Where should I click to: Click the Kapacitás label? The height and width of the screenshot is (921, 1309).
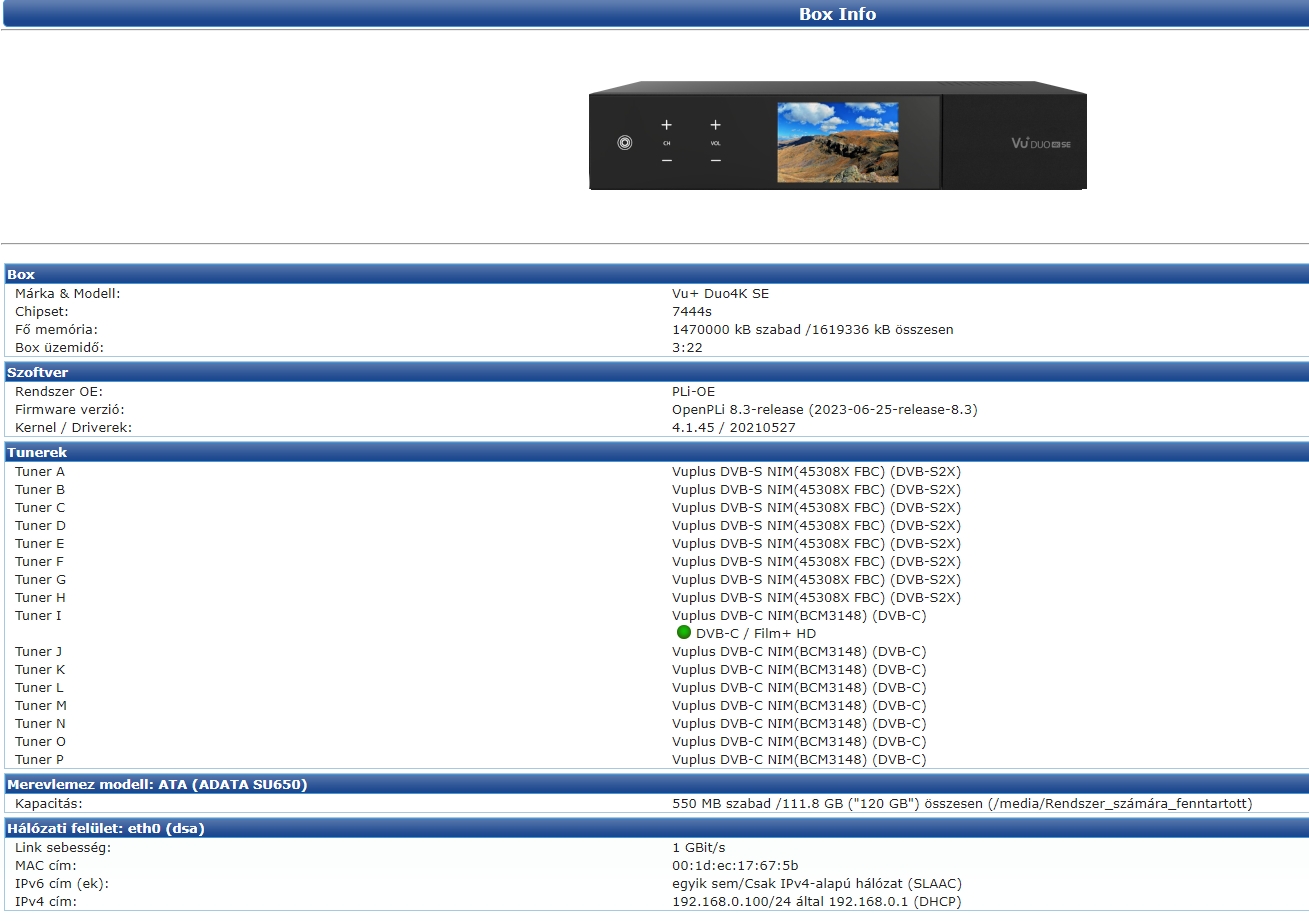[48, 804]
